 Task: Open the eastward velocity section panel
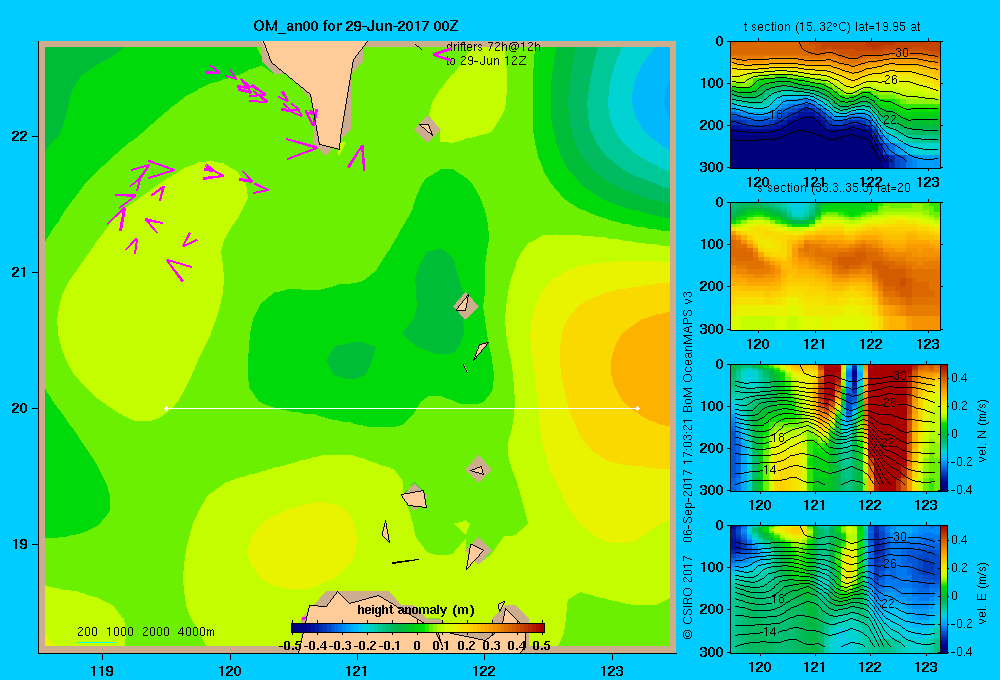point(835,589)
